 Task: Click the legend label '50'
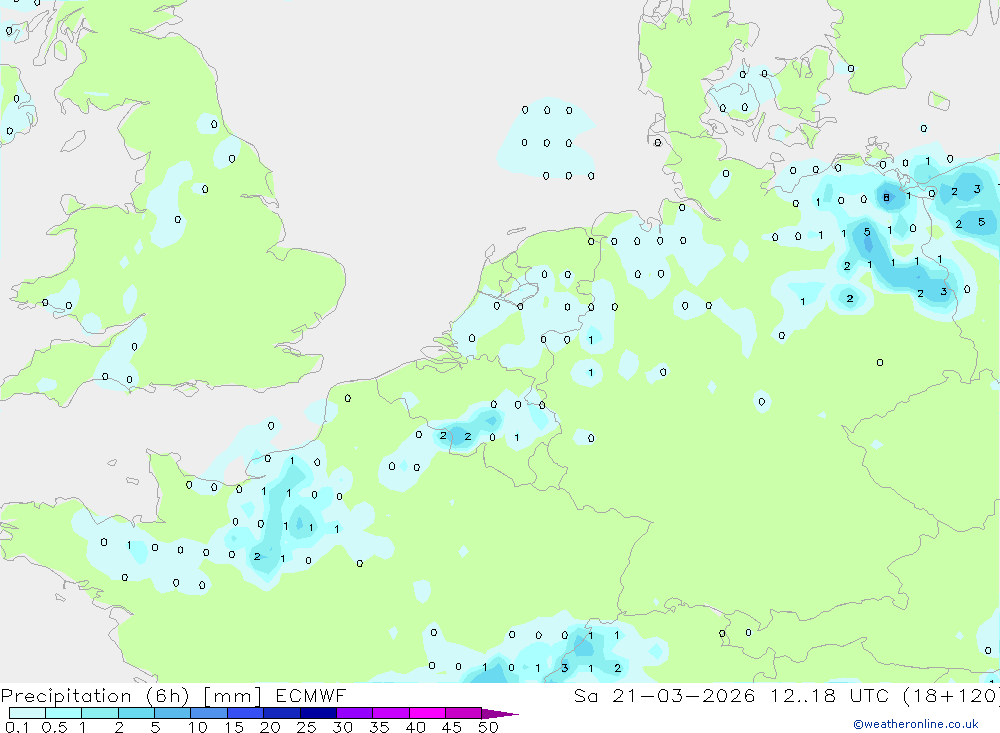[x=489, y=727]
